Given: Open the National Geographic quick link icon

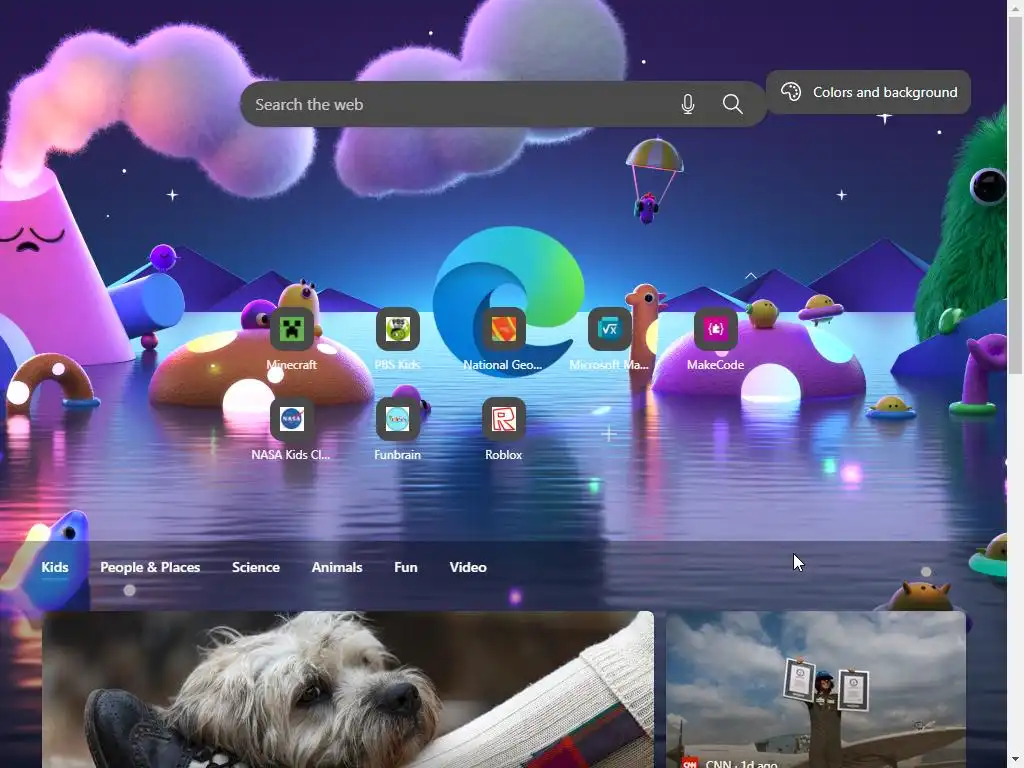Looking at the screenshot, I should [503, 328].
